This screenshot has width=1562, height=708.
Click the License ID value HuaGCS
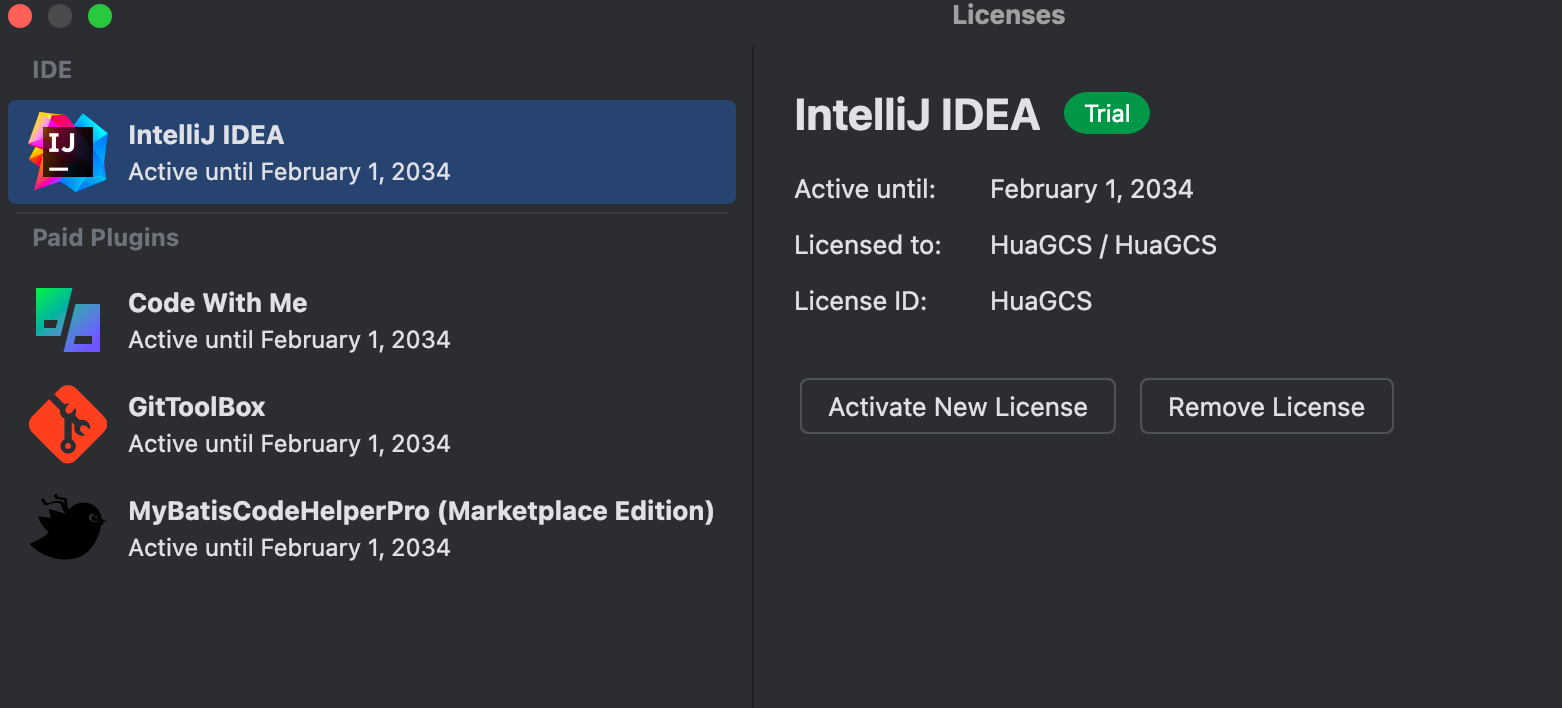pyautogui.click(x=1040, y=301)
